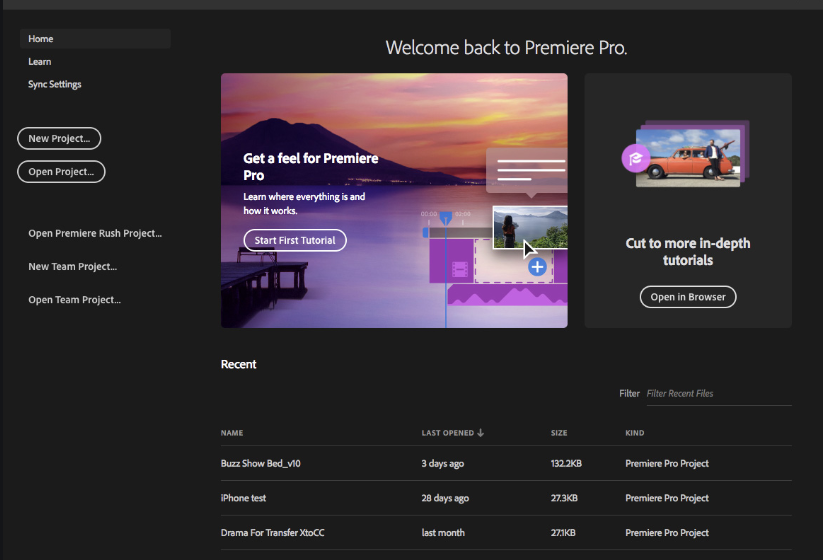Choose New Team Project
Image resolution: width=823 pixels, height=560 pixels.
[x=72, y=267]
